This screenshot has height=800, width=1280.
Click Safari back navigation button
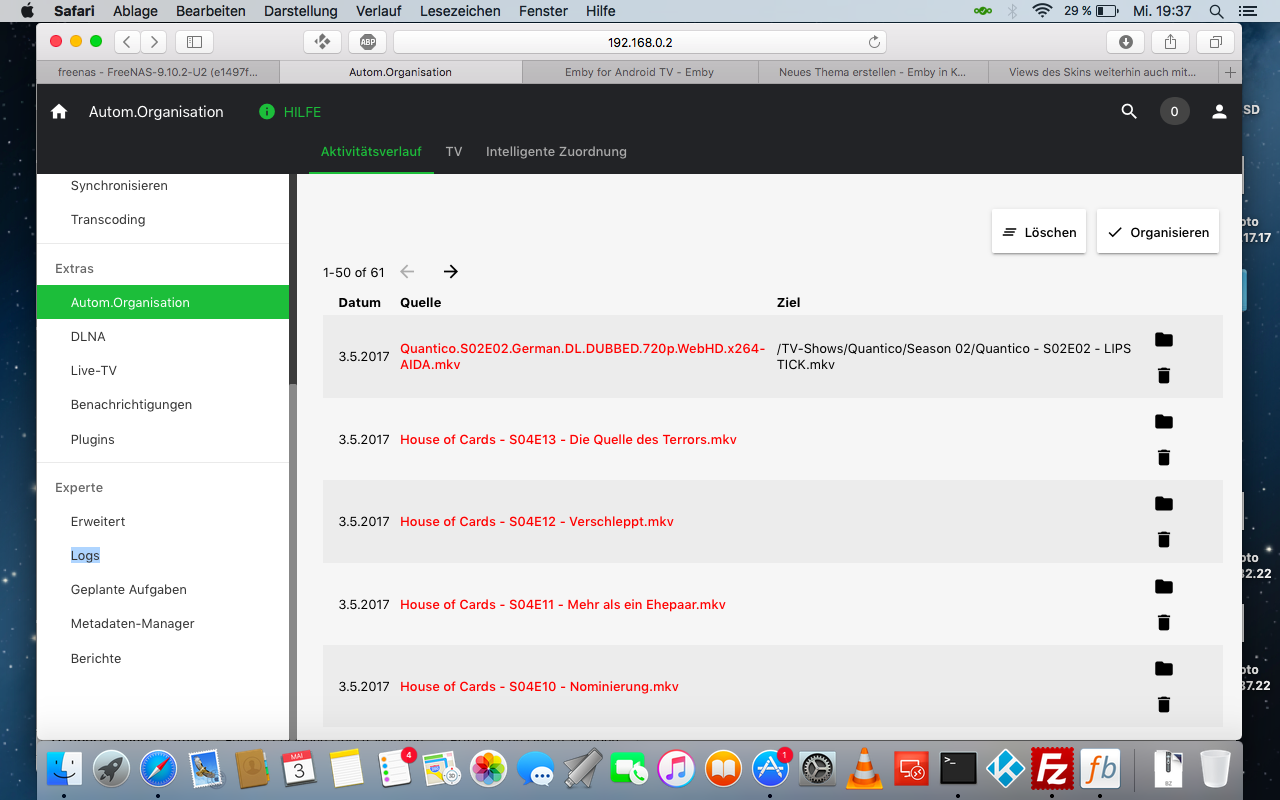pyautogui.click(x=127, y=42)
